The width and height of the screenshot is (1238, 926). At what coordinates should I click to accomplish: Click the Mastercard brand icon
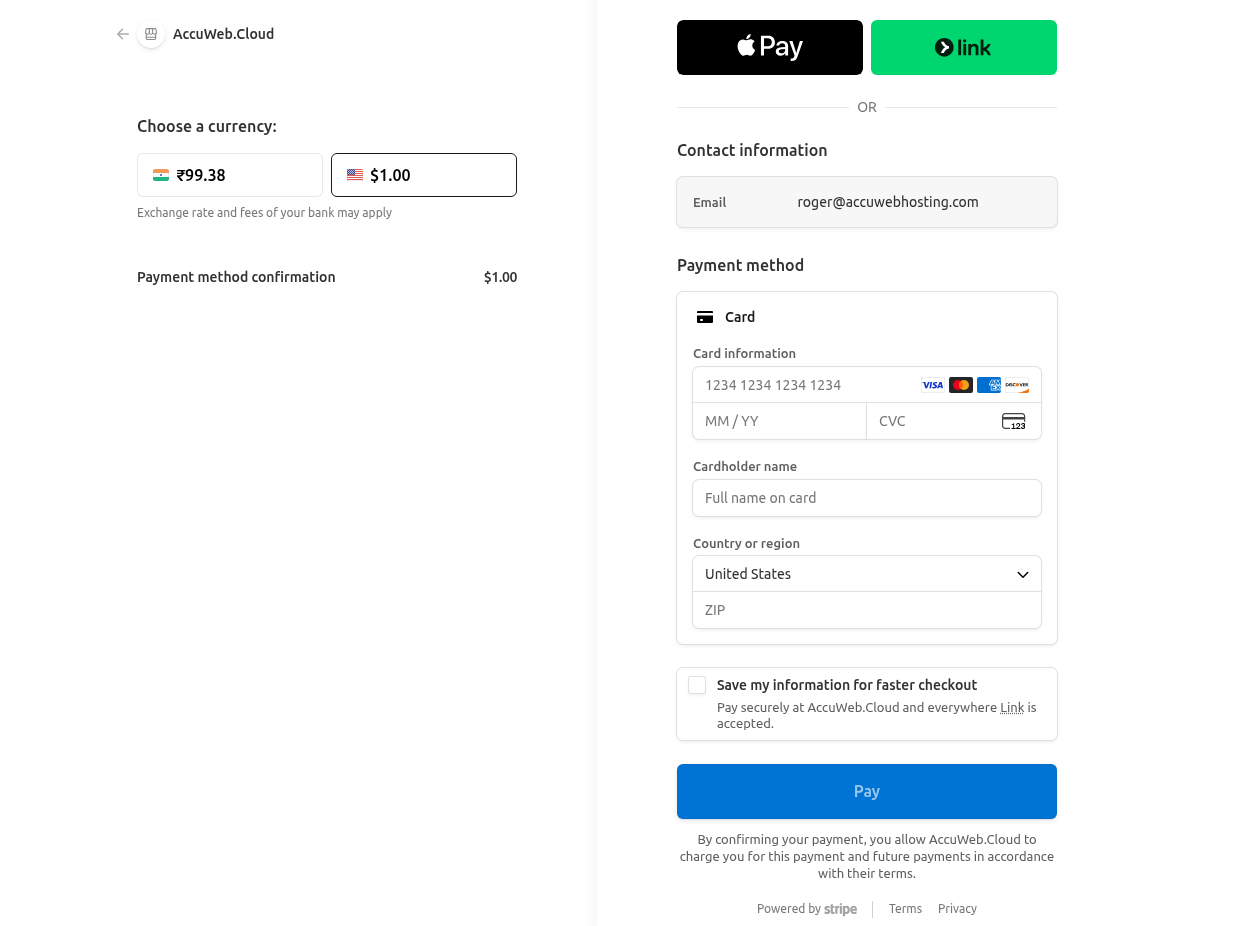960,385
